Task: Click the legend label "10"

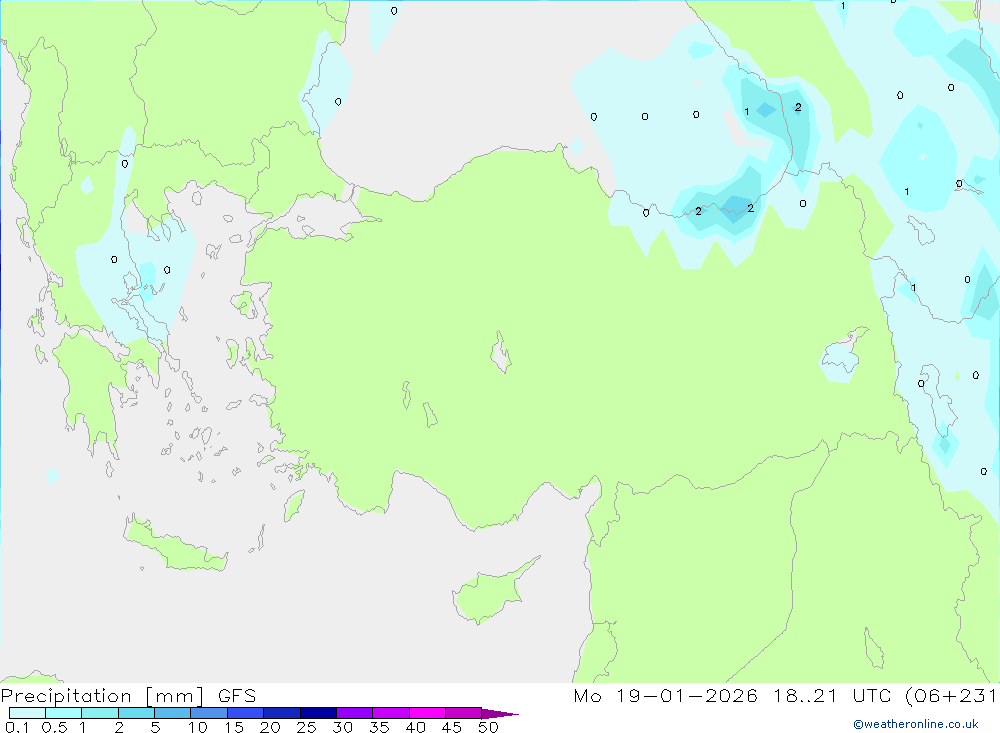Action: (198, 727)
